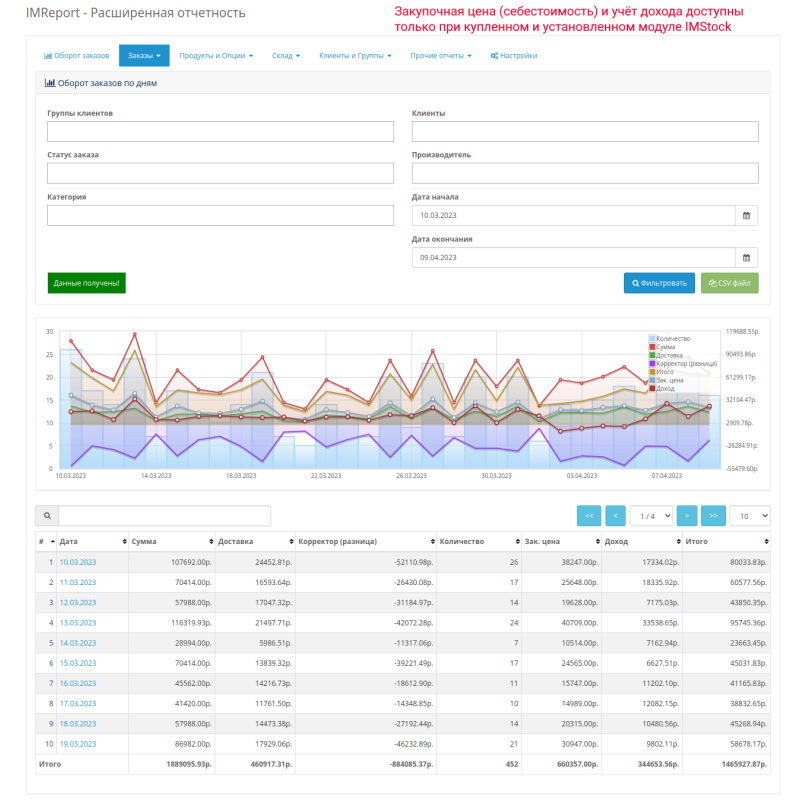800x800 pixels.
Task: Open the Заказы dropdown menu
Action: pyautogui.click(x=143, y=55)
